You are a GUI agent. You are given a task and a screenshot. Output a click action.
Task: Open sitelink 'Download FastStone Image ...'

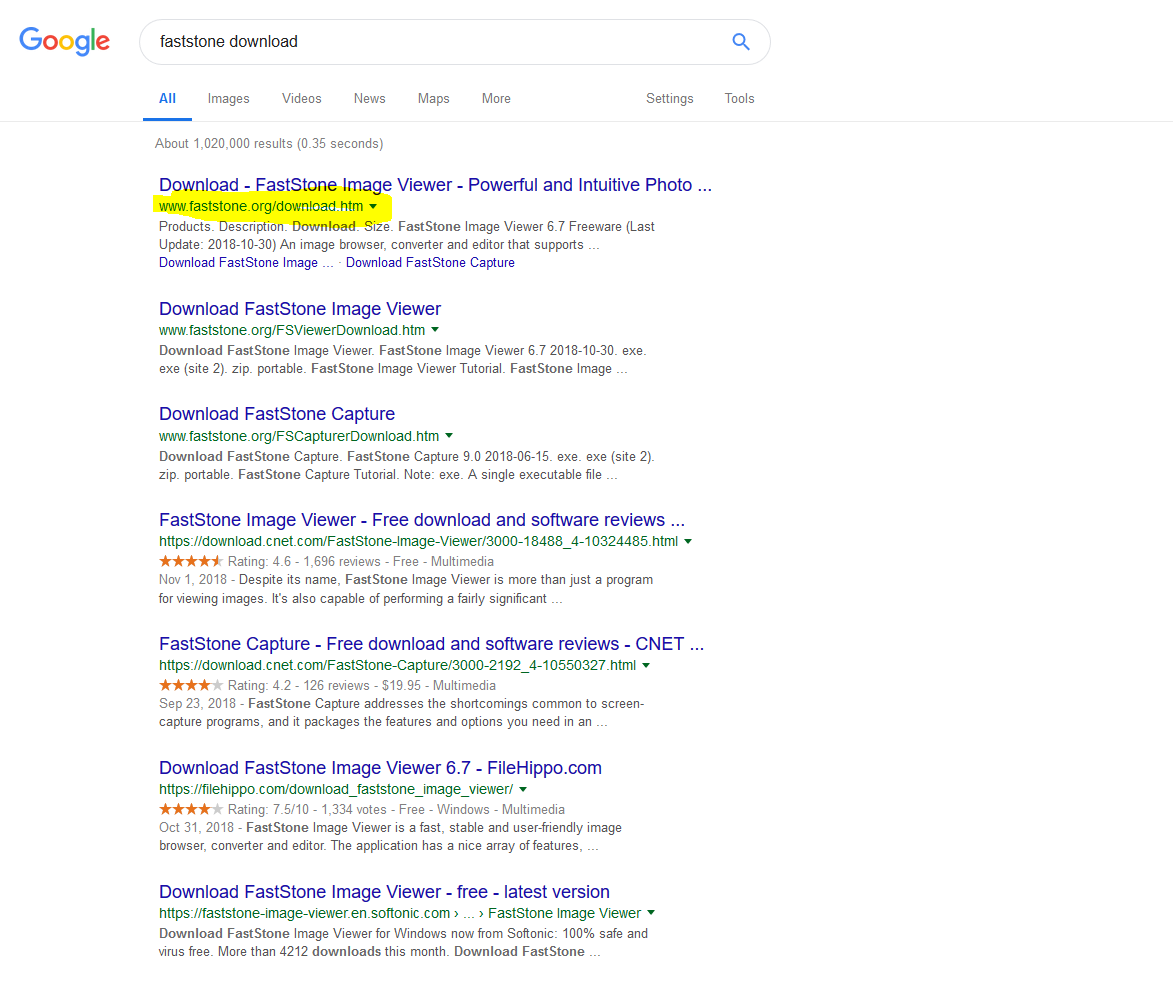click(246, 263)
